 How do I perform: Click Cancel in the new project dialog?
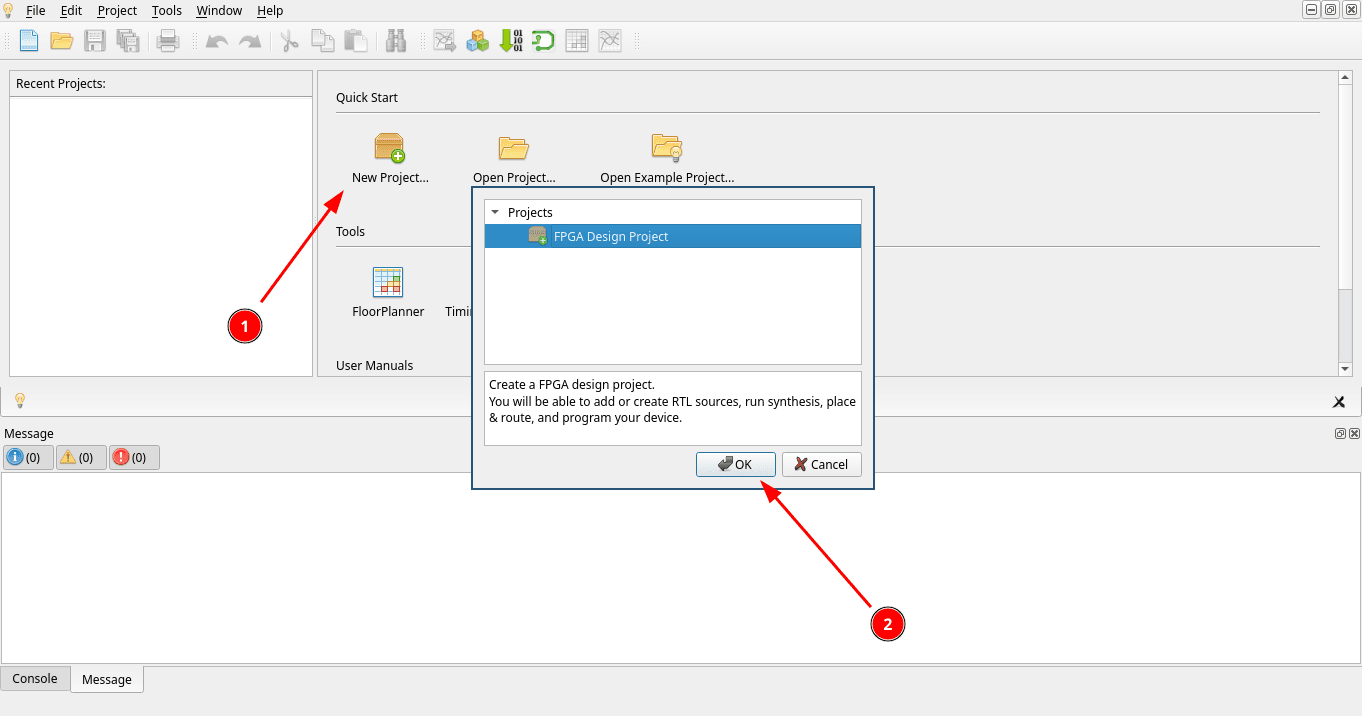point(822,464)
